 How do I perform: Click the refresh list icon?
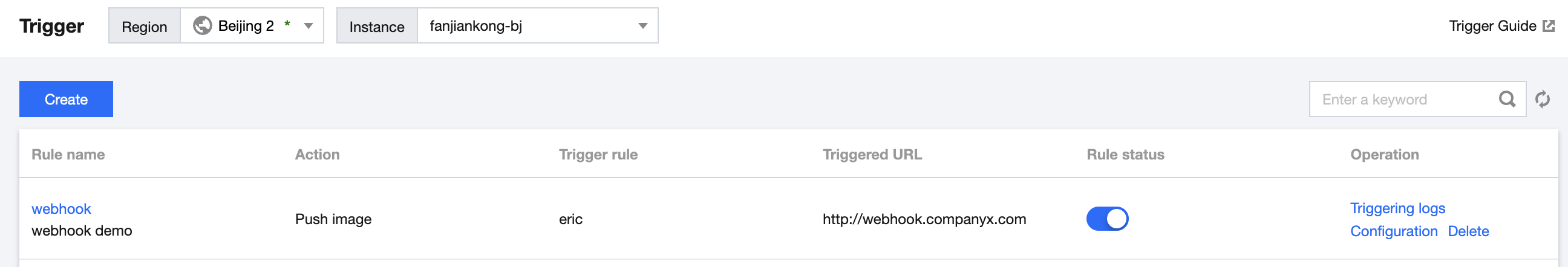(x=1542, y=99)
